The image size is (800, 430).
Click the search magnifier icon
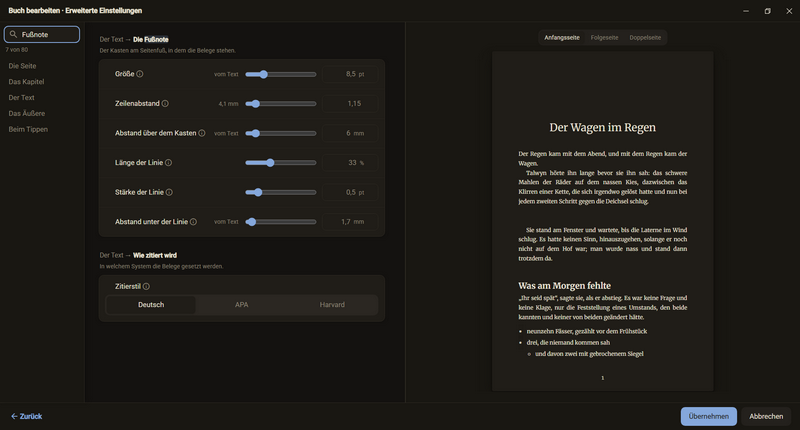click(x=14, y=34)
